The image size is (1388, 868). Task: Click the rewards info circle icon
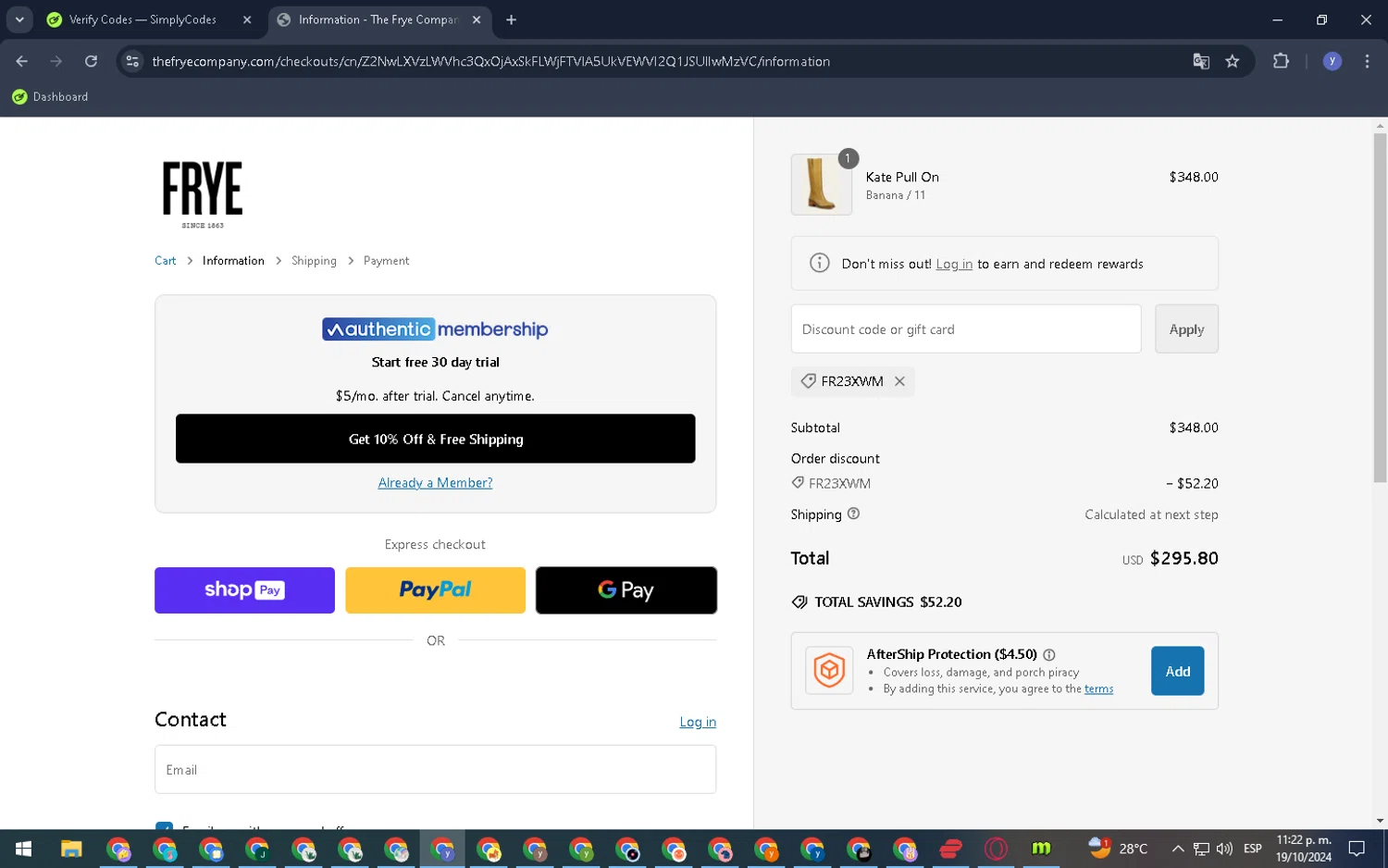tap(819, 263)
